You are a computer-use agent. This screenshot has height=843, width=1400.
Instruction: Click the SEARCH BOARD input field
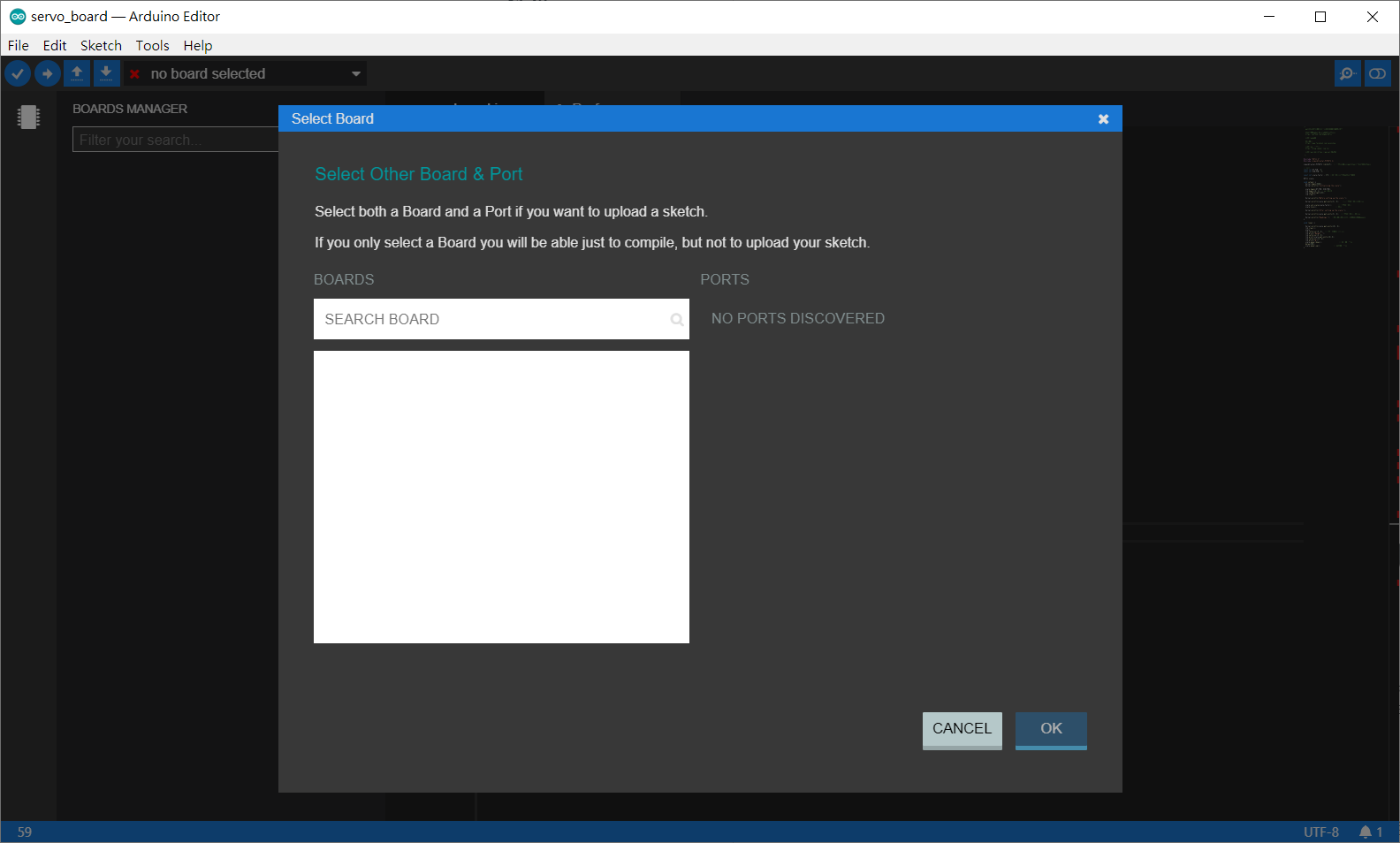coord(501,319)
